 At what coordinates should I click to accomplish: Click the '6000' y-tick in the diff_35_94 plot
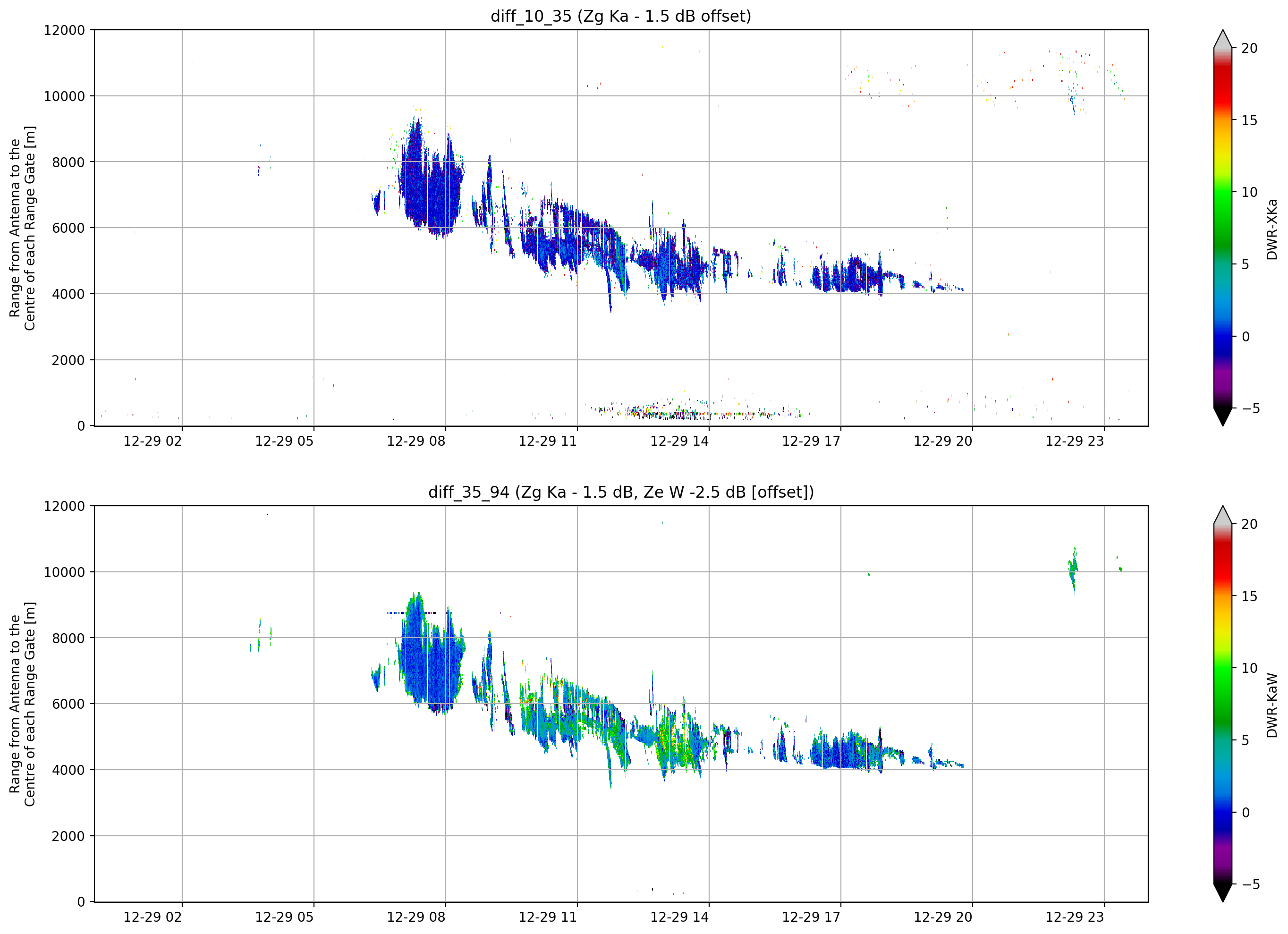pos(68,705)
